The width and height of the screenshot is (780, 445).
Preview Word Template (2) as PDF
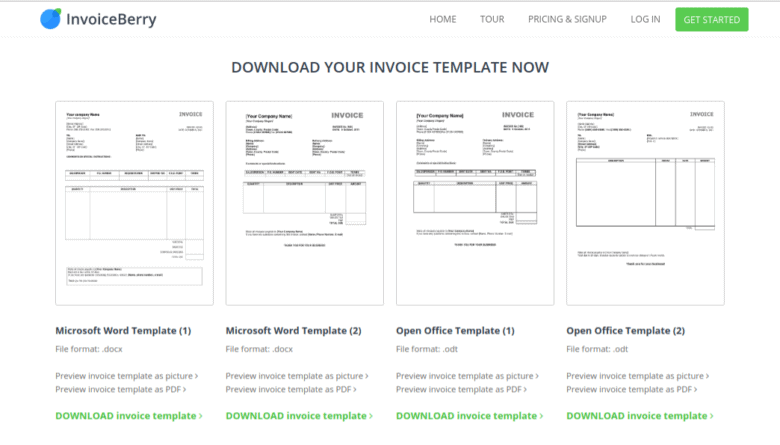coord(291,389)
